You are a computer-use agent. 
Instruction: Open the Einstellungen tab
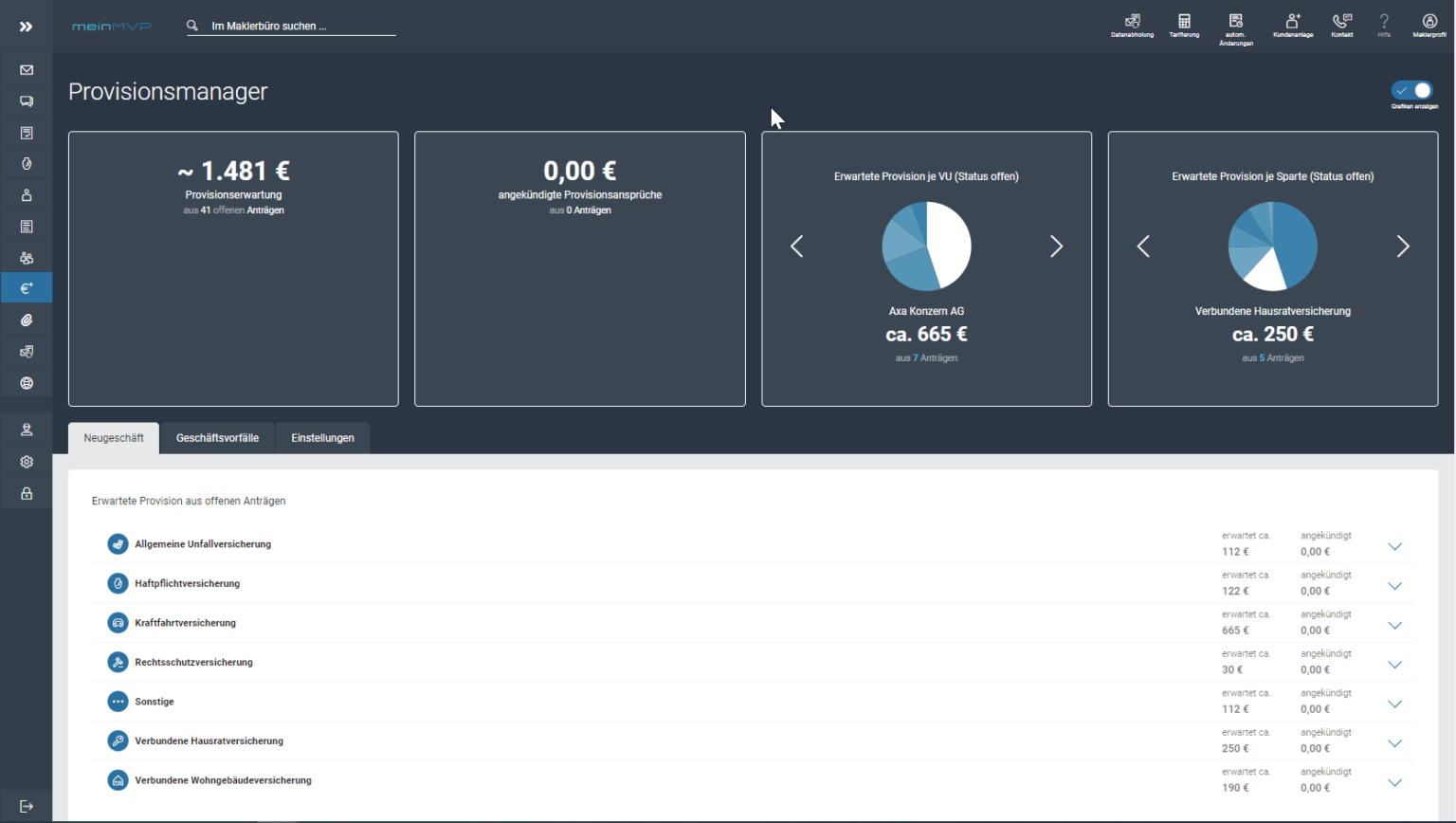tap(322, 437)
